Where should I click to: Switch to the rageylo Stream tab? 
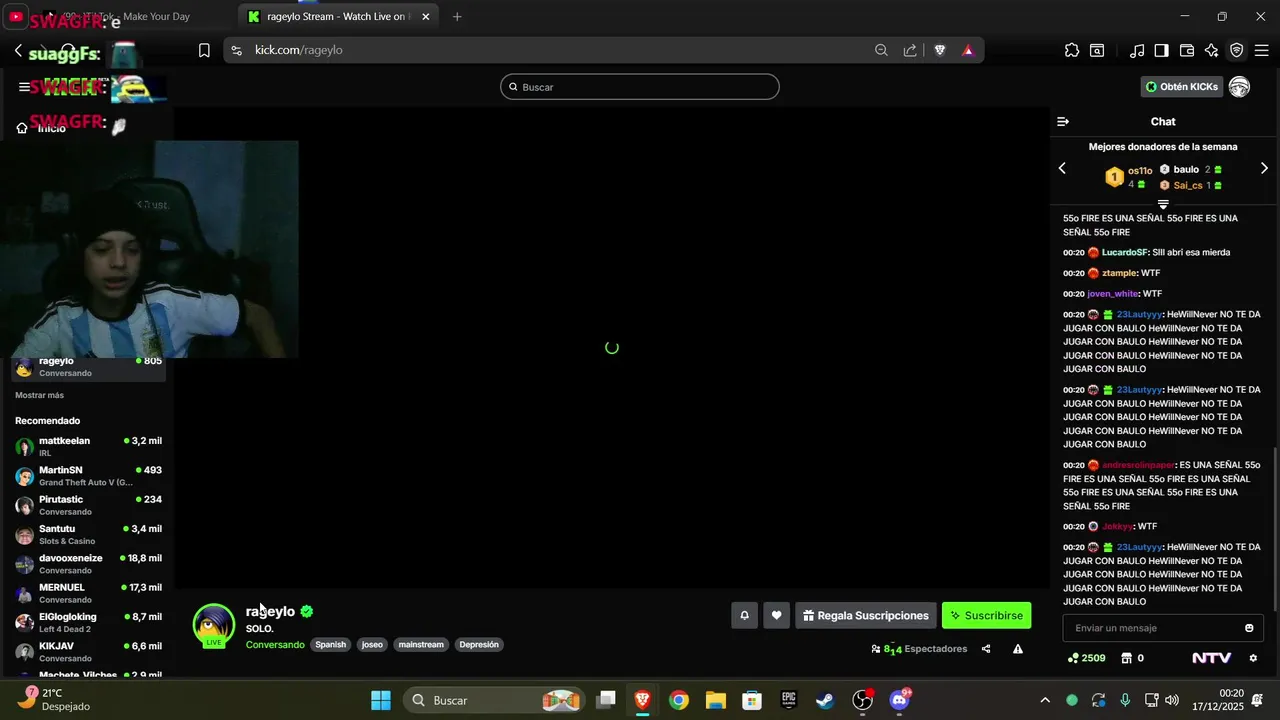click(340, 17)
